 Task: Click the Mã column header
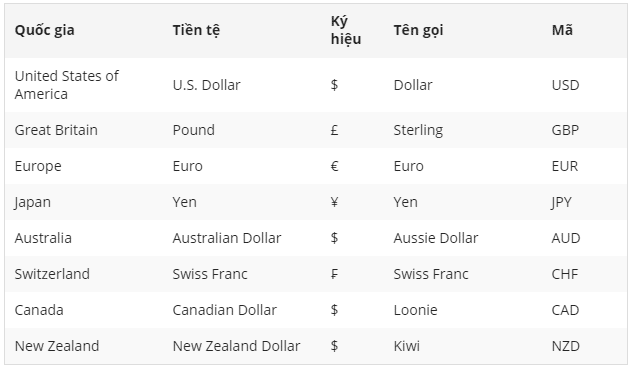(562, 30)
